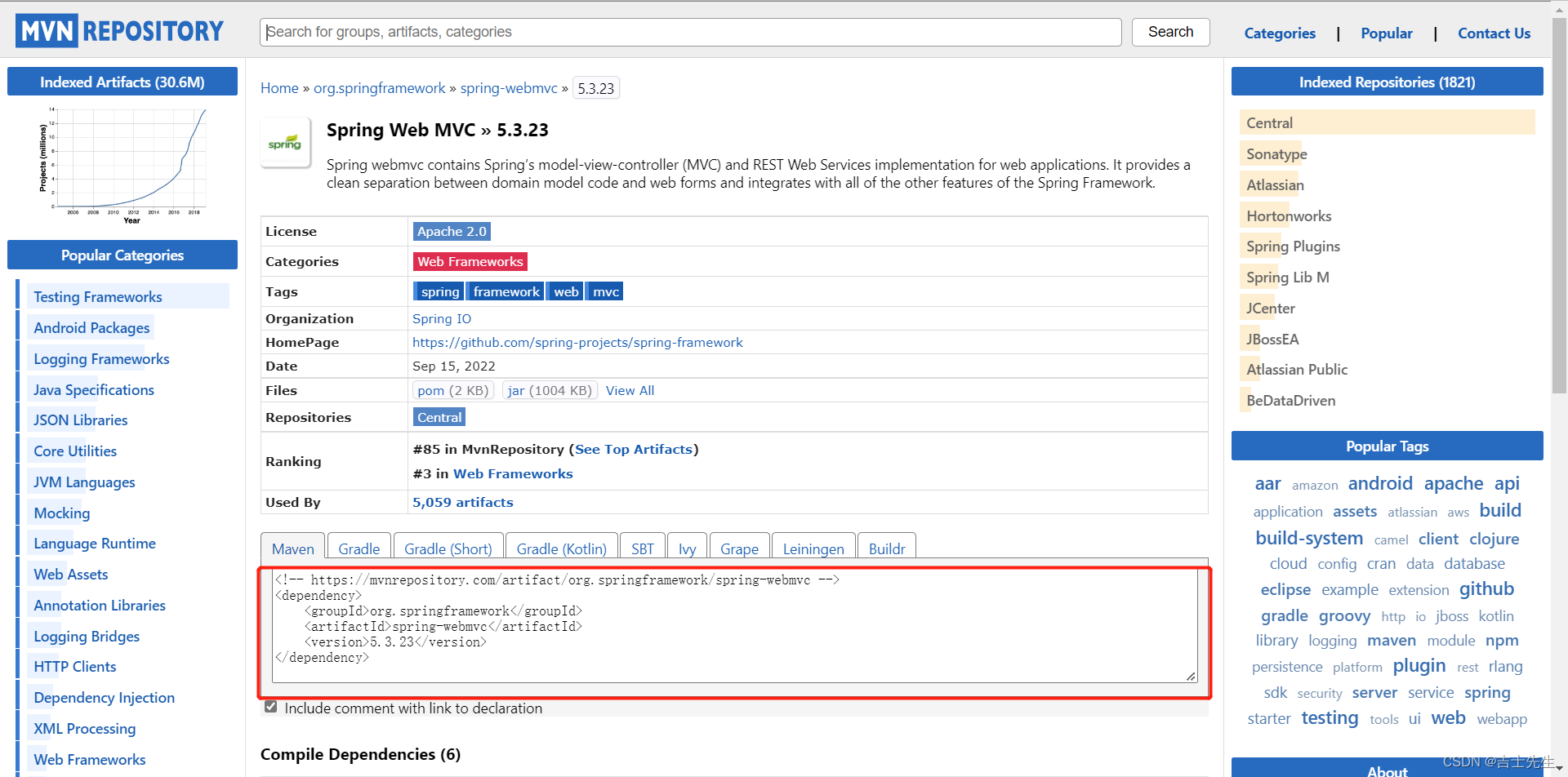This screenshot has height=777, width=1568.
Task: Click the Spring logo thumbnail
Action: [285, 143]
